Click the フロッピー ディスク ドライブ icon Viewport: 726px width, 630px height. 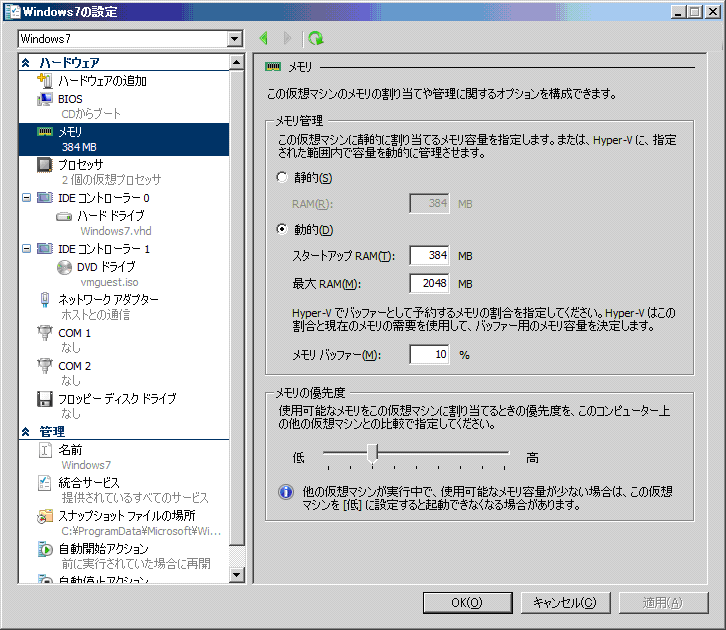(44, 399)
